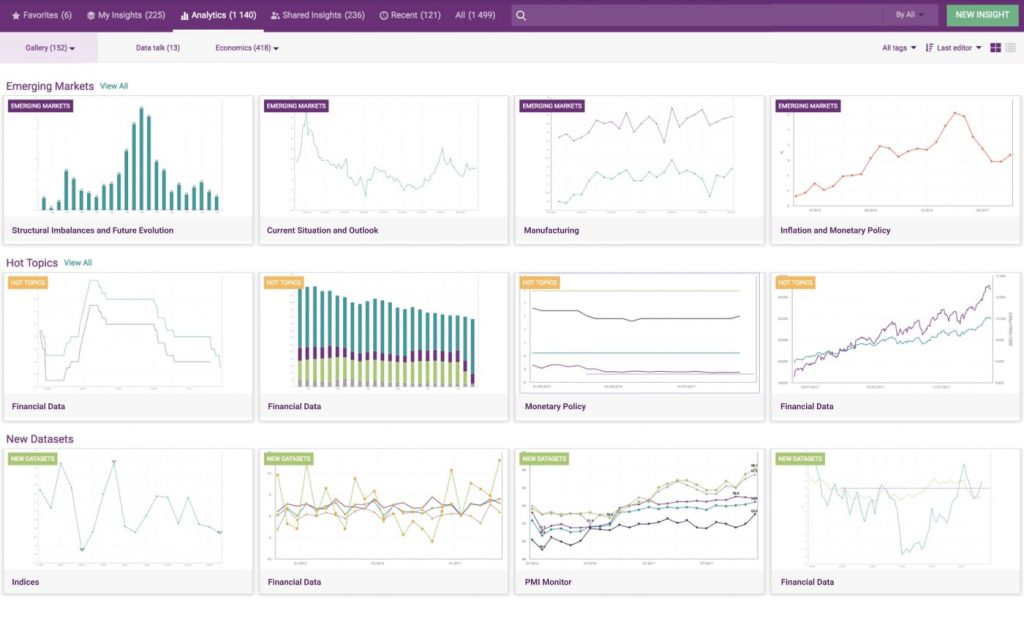
Task: Click the New Insight button
Action: click(x=982, y=15)
